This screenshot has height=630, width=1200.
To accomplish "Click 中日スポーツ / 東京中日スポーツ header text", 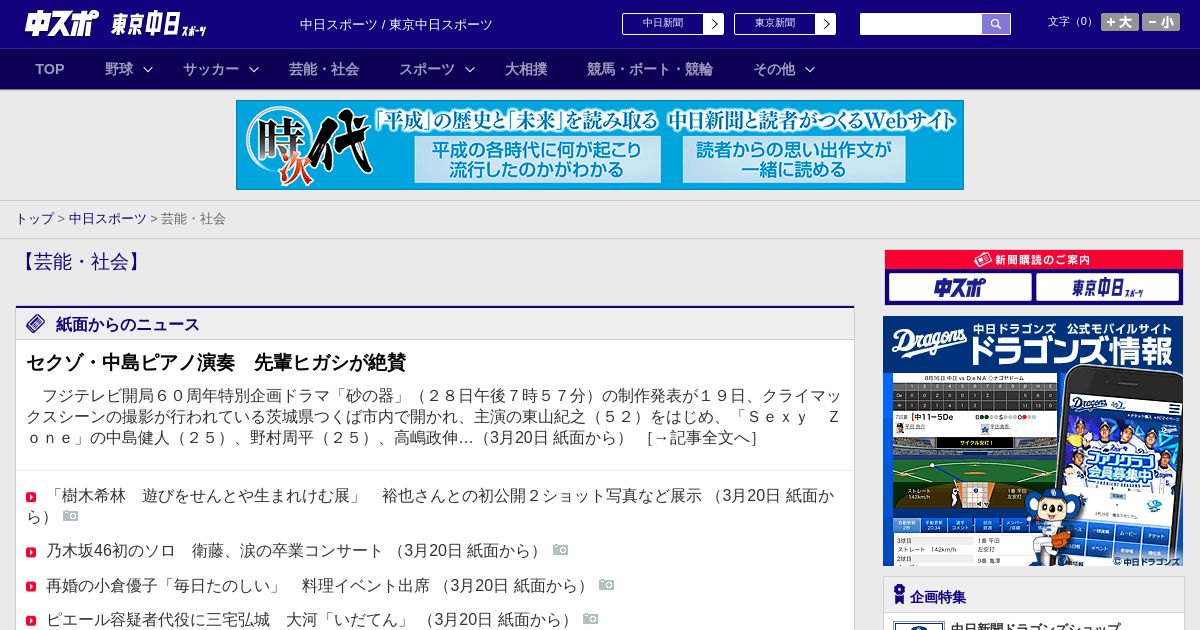I will point(396,24).
